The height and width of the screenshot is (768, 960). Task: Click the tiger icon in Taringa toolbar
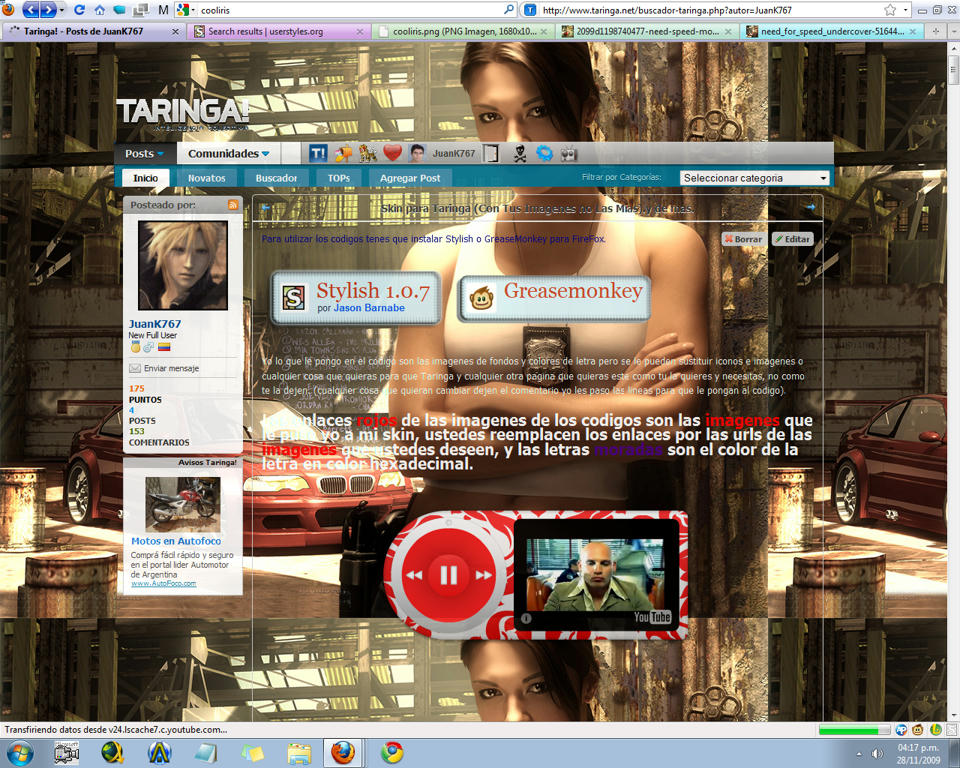[x=367, y=153]
